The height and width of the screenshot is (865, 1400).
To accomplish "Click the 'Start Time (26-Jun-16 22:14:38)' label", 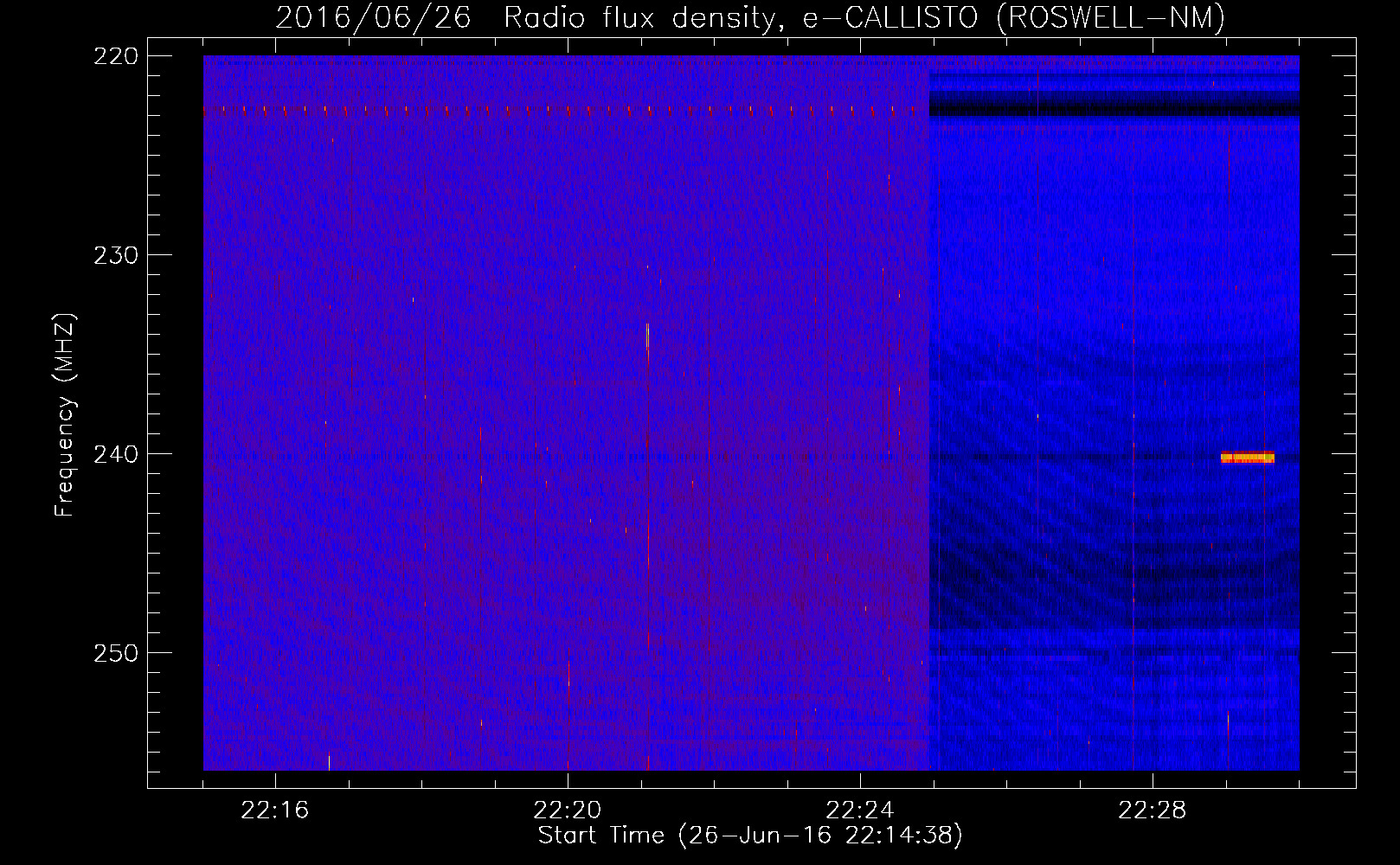I will (x=750, y=836).
